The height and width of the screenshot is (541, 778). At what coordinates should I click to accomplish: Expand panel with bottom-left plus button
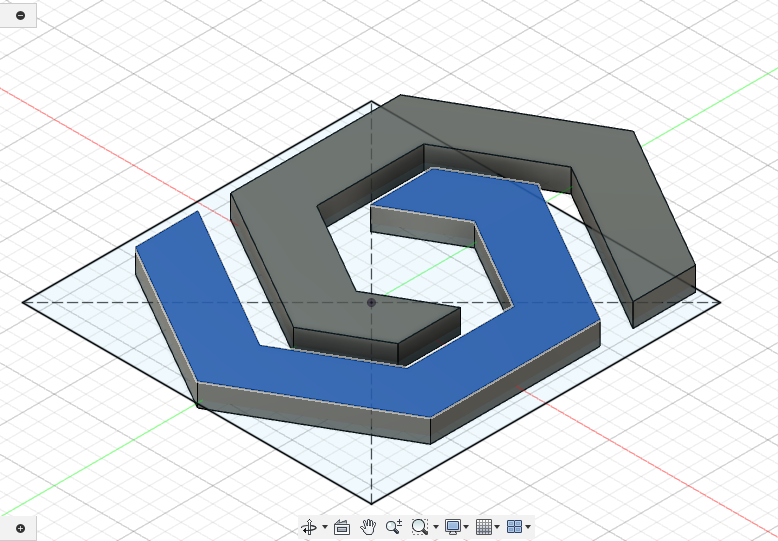(x=21, y=527)
